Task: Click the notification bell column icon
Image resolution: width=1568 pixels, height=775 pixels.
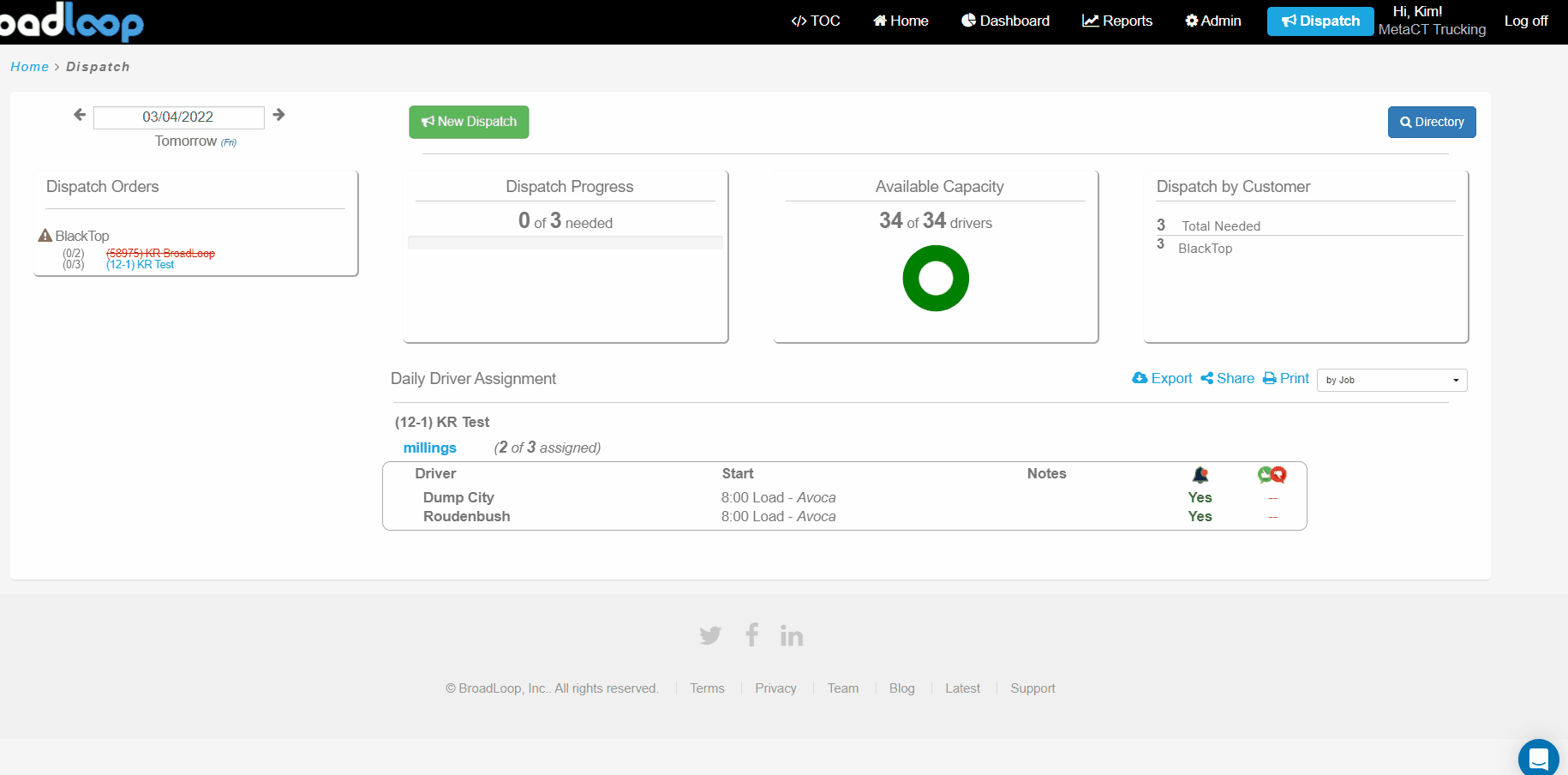Action: (x=1200, y=474)
